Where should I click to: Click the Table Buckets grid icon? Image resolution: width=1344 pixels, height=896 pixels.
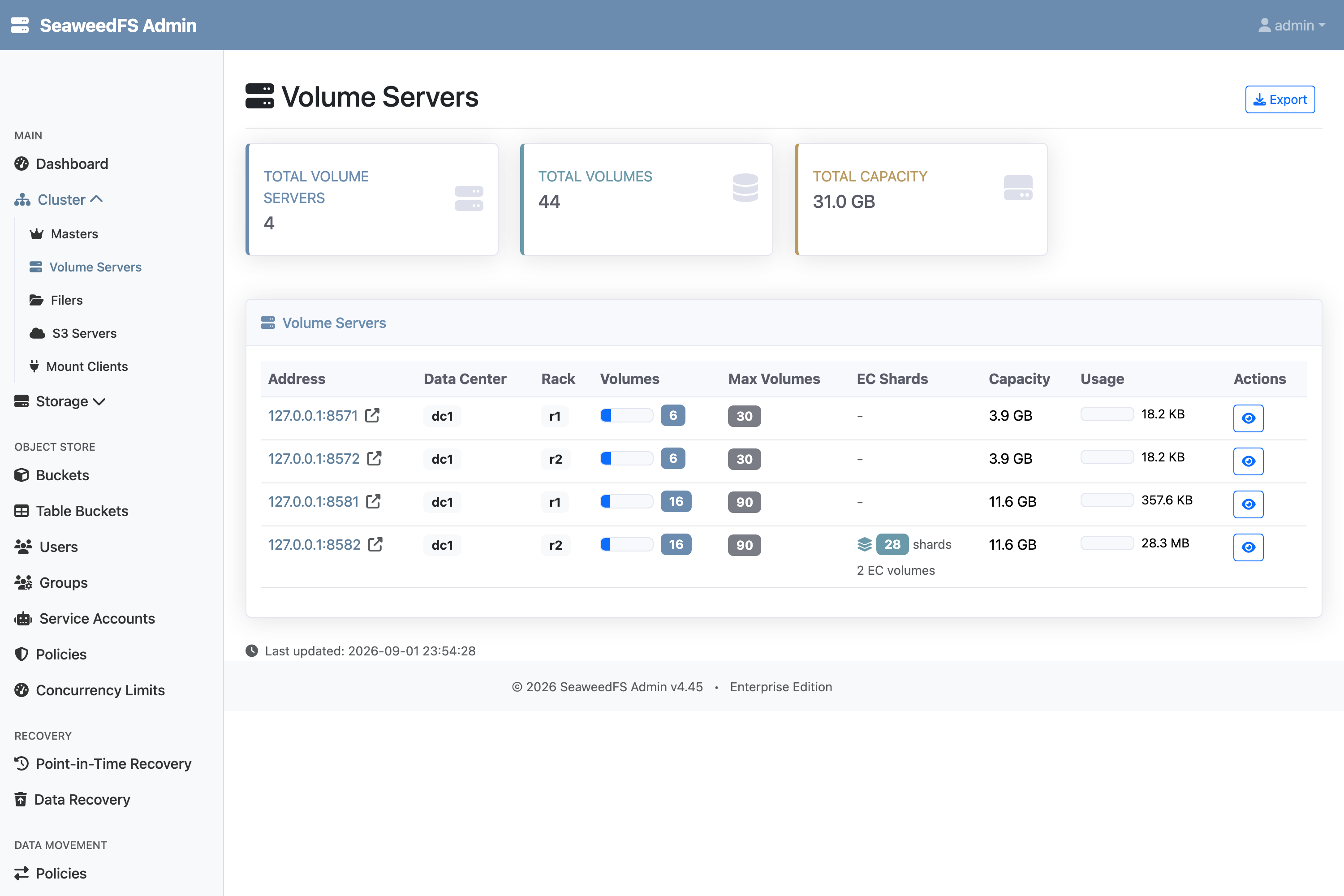(22, 511)
